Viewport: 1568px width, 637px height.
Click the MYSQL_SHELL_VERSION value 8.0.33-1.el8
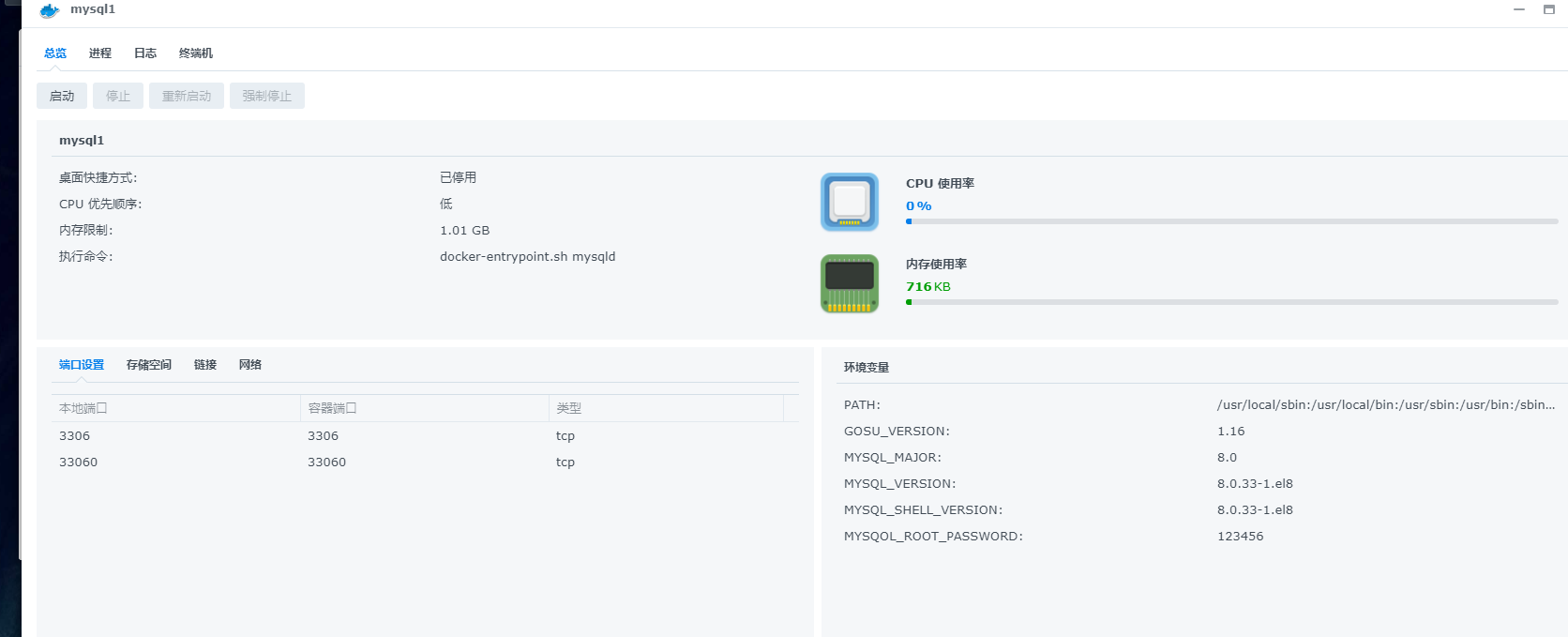point(1255,510)
